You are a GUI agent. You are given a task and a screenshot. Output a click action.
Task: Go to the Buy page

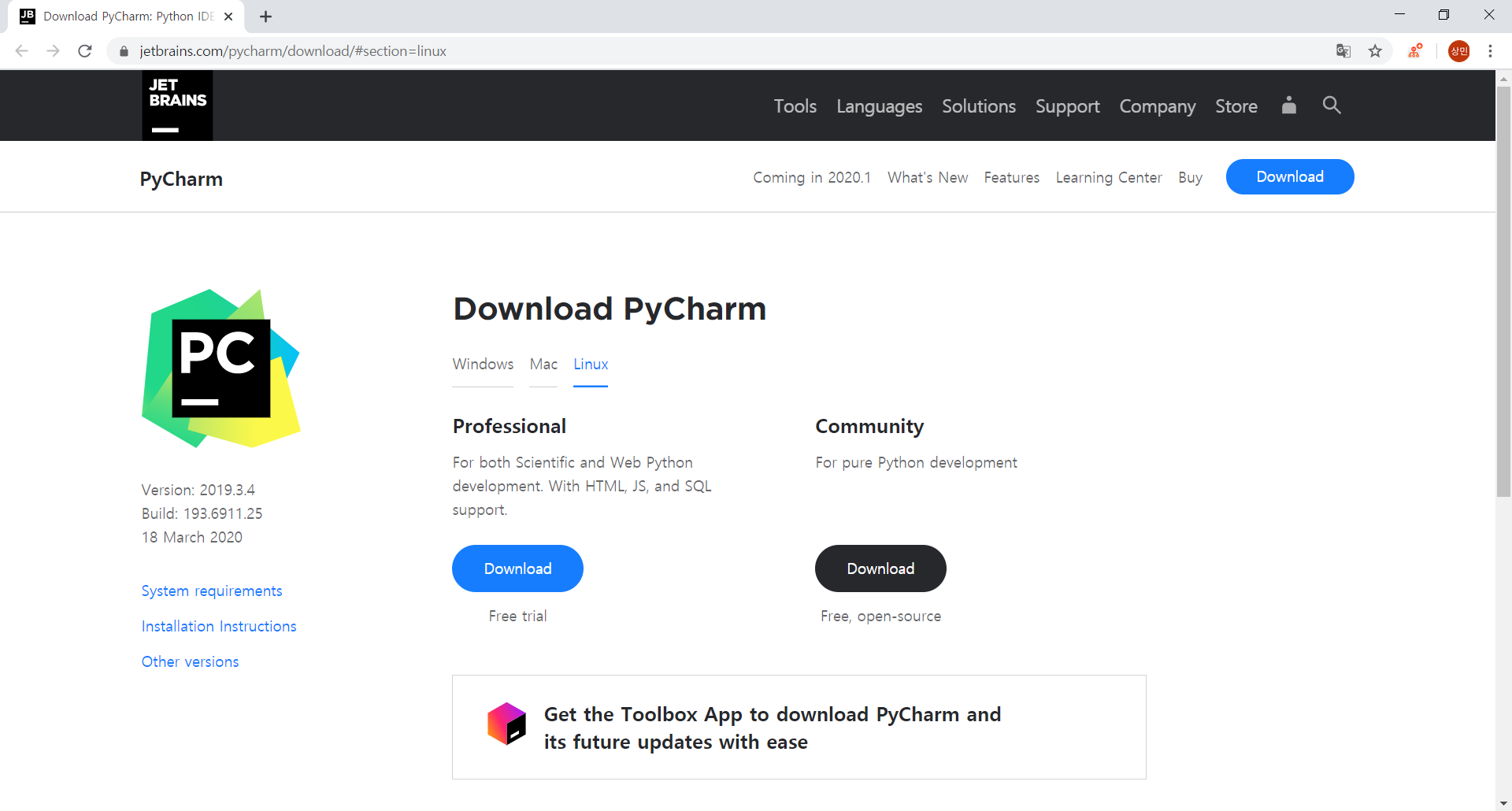(1190, 178)
